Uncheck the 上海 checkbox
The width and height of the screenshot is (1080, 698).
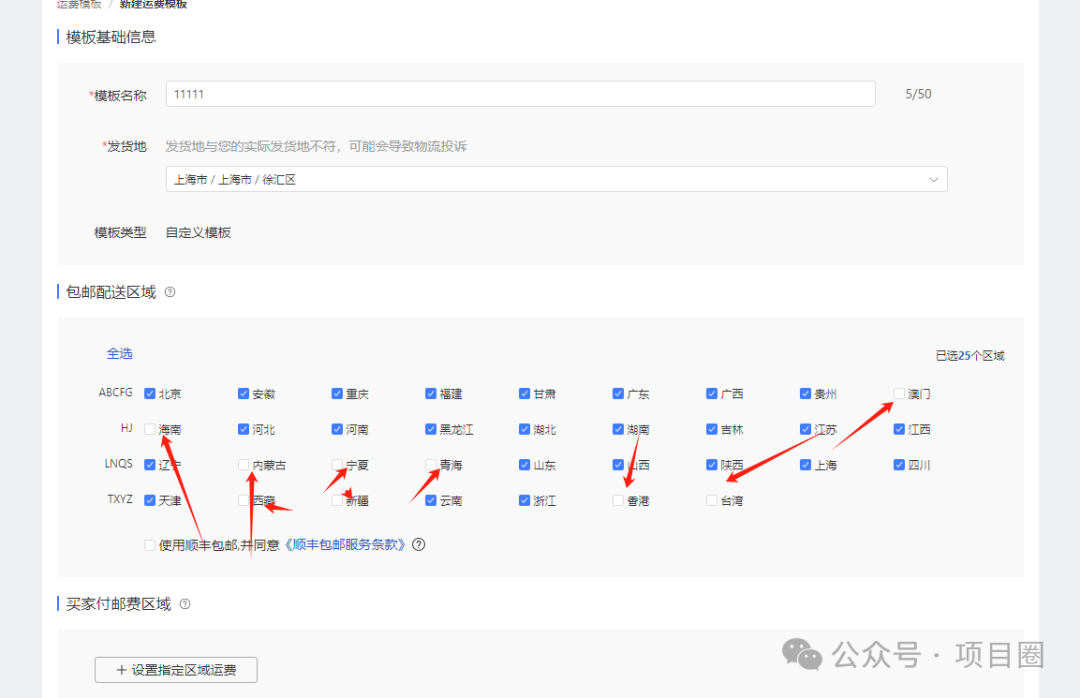[x=805, y=464]
